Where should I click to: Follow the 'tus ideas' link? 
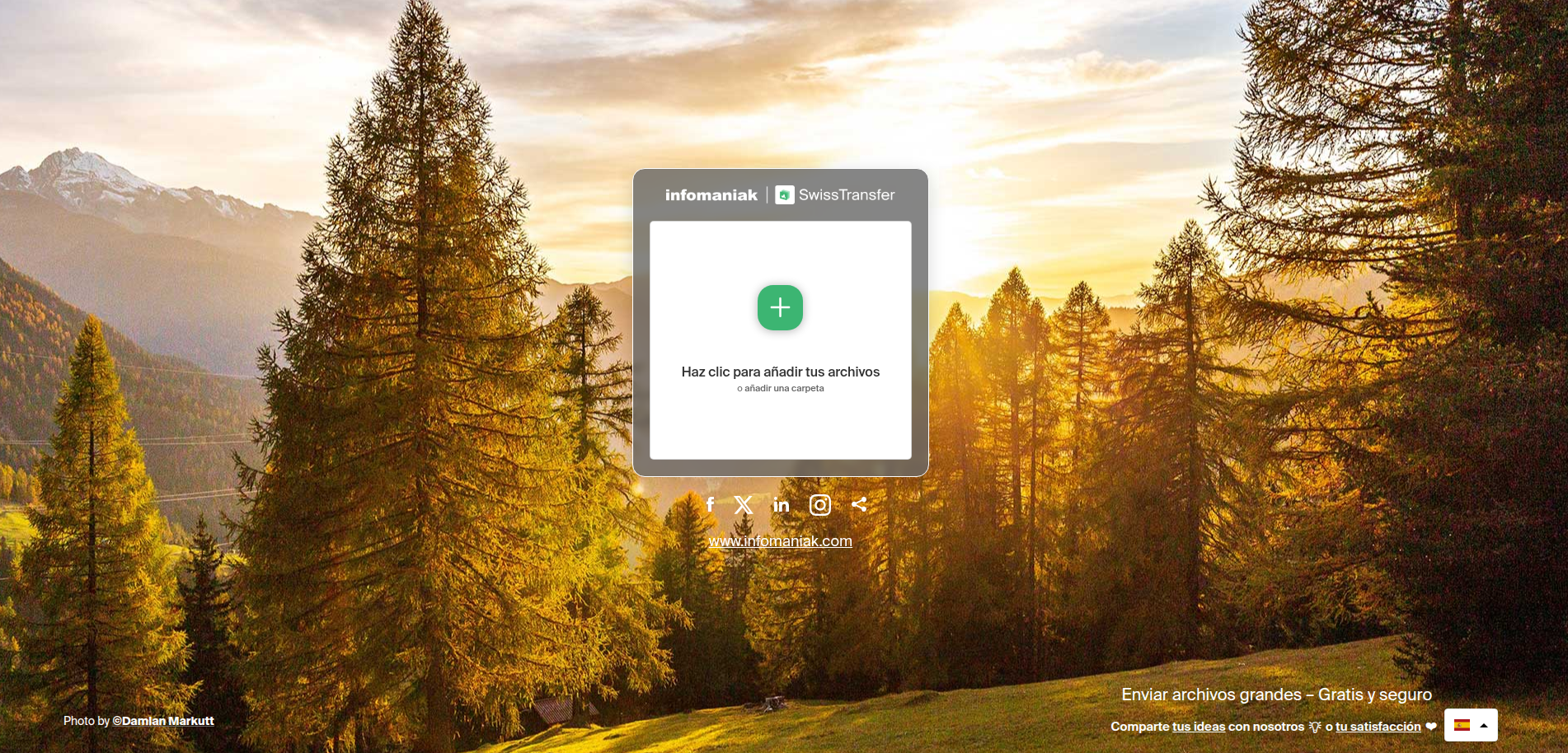[x=1199, y=727]
